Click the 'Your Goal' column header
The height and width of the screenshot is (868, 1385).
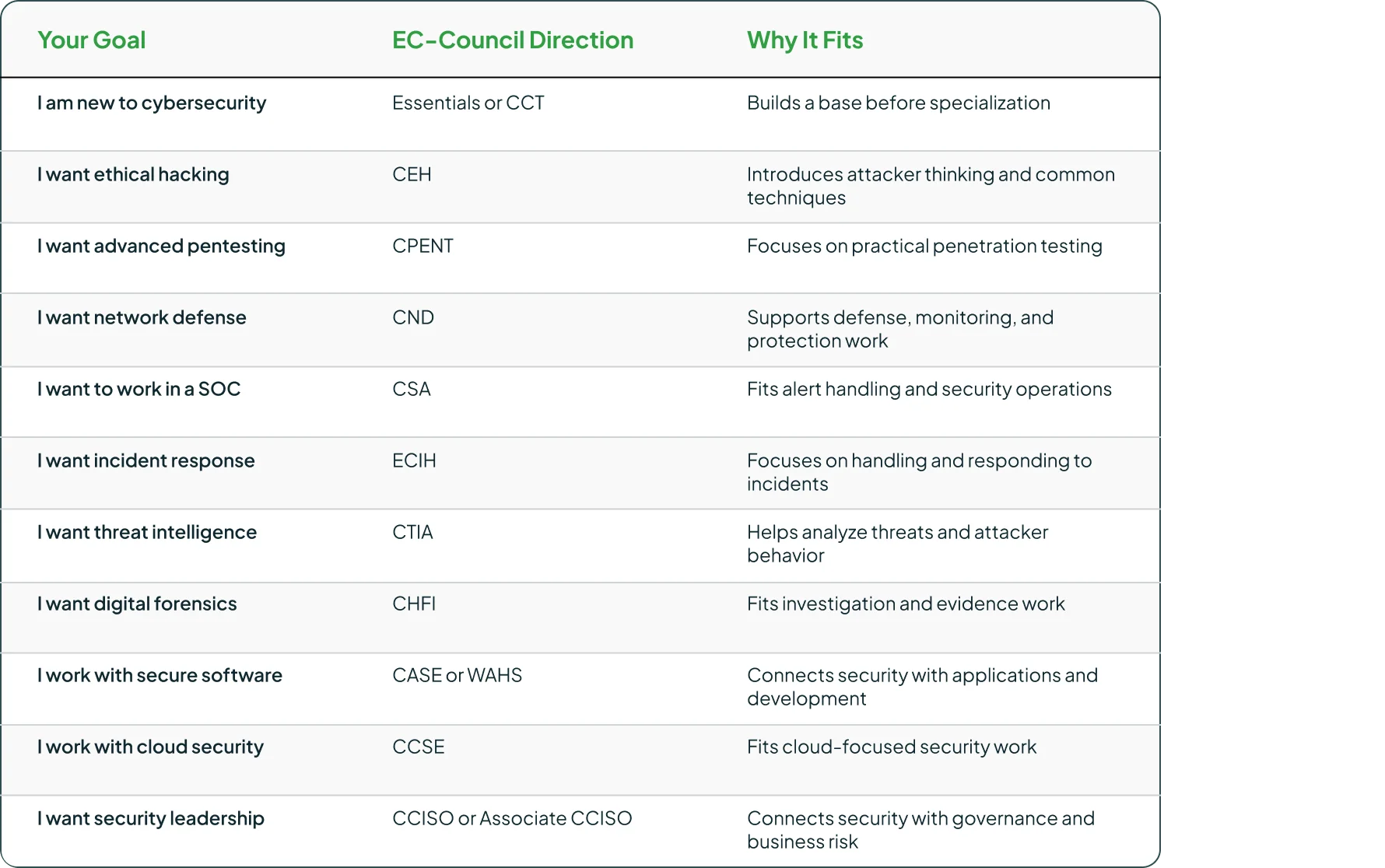click(91, 40)
